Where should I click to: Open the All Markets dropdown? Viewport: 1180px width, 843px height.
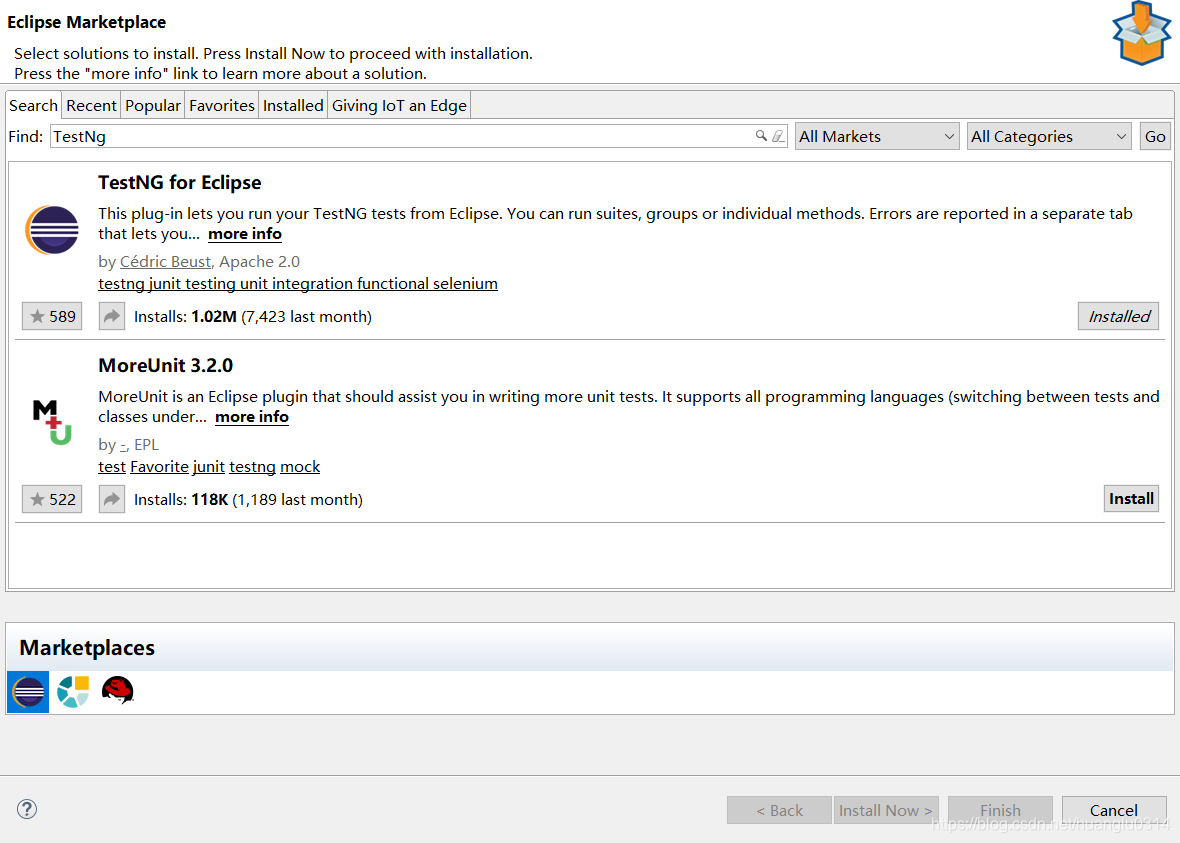click(877, 136)
